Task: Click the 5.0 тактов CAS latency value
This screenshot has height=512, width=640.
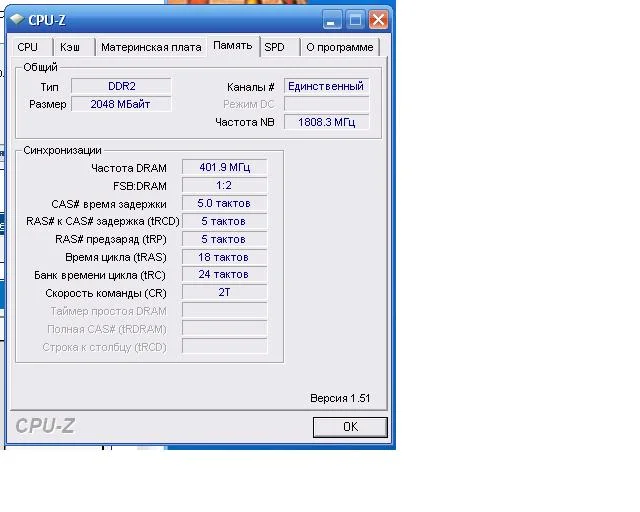Action: [x=224, y=203]
